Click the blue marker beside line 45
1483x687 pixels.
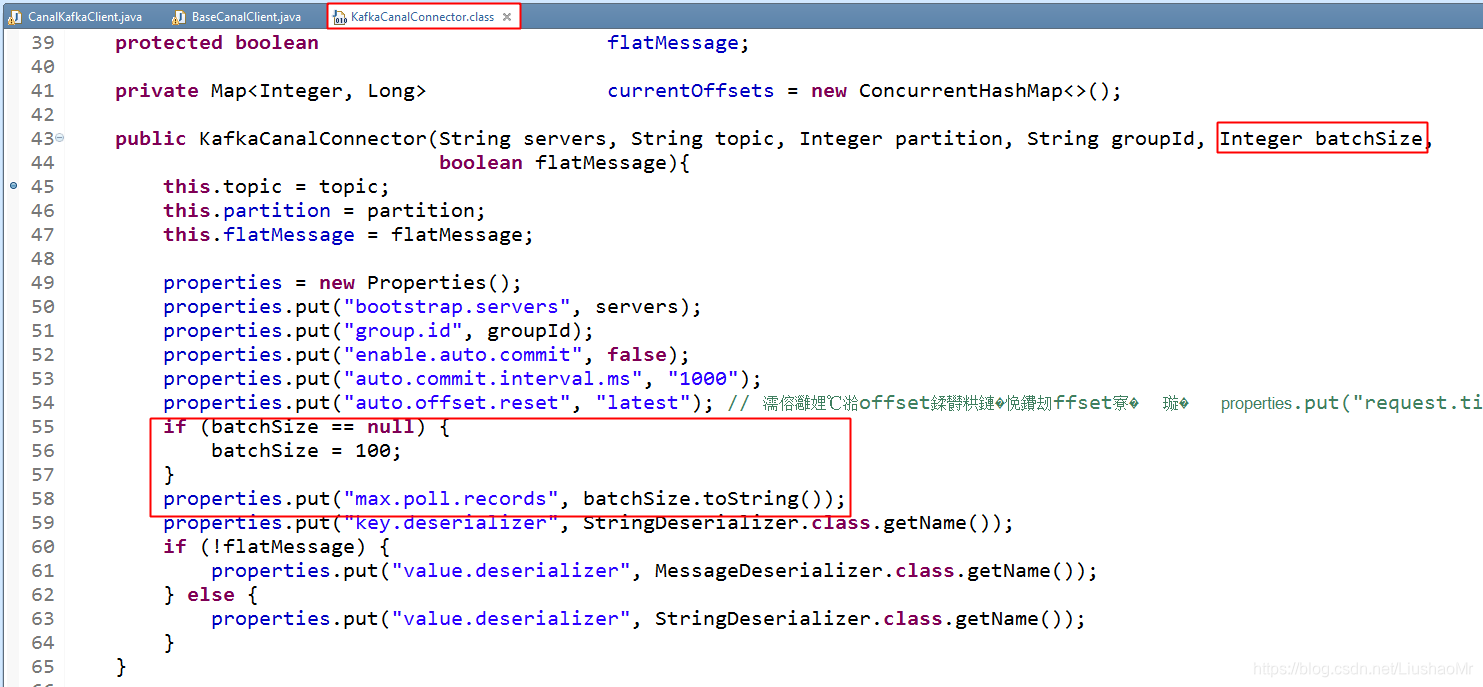point(13,186)
